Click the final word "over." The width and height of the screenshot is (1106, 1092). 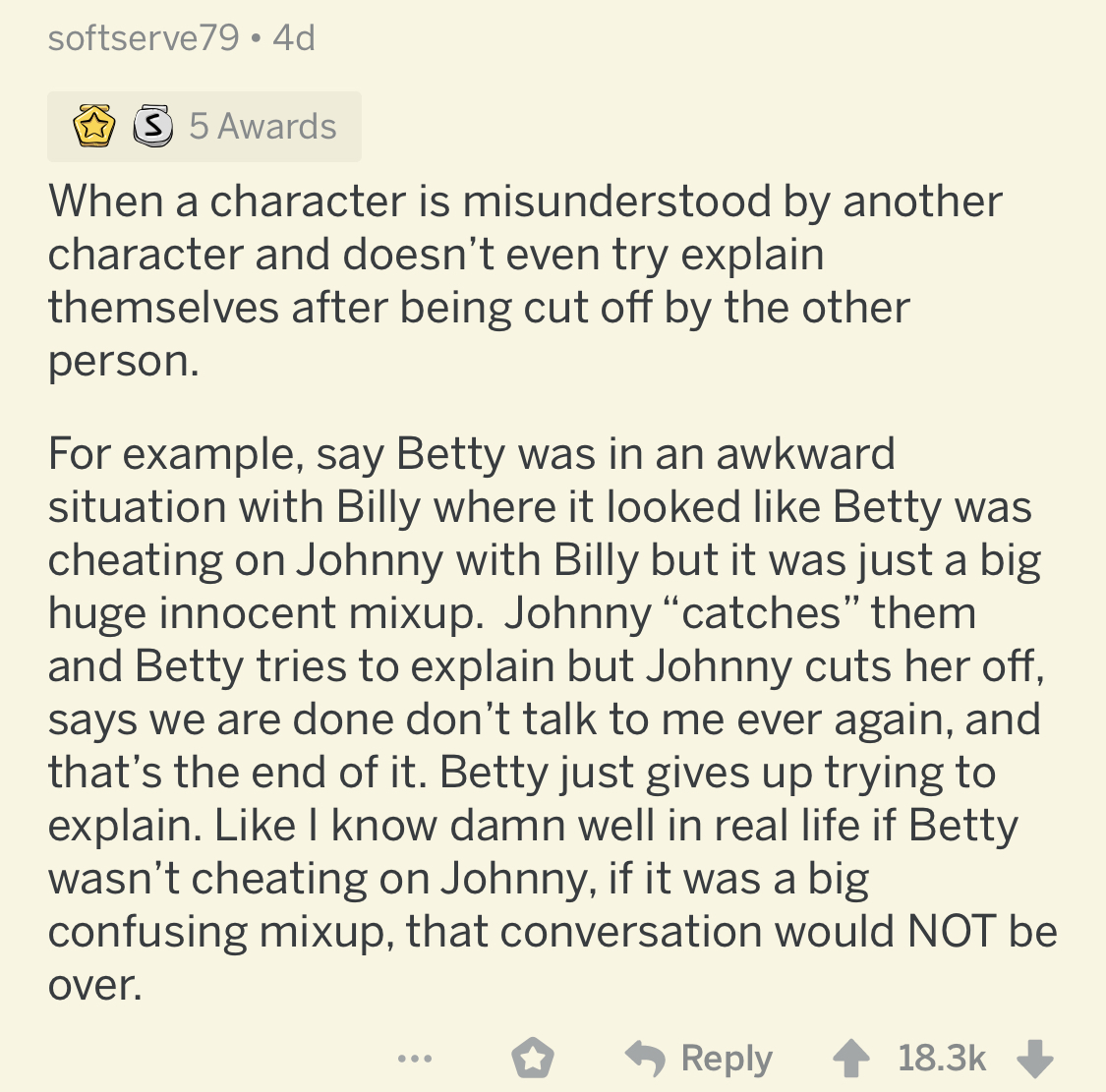coord(95,985)
